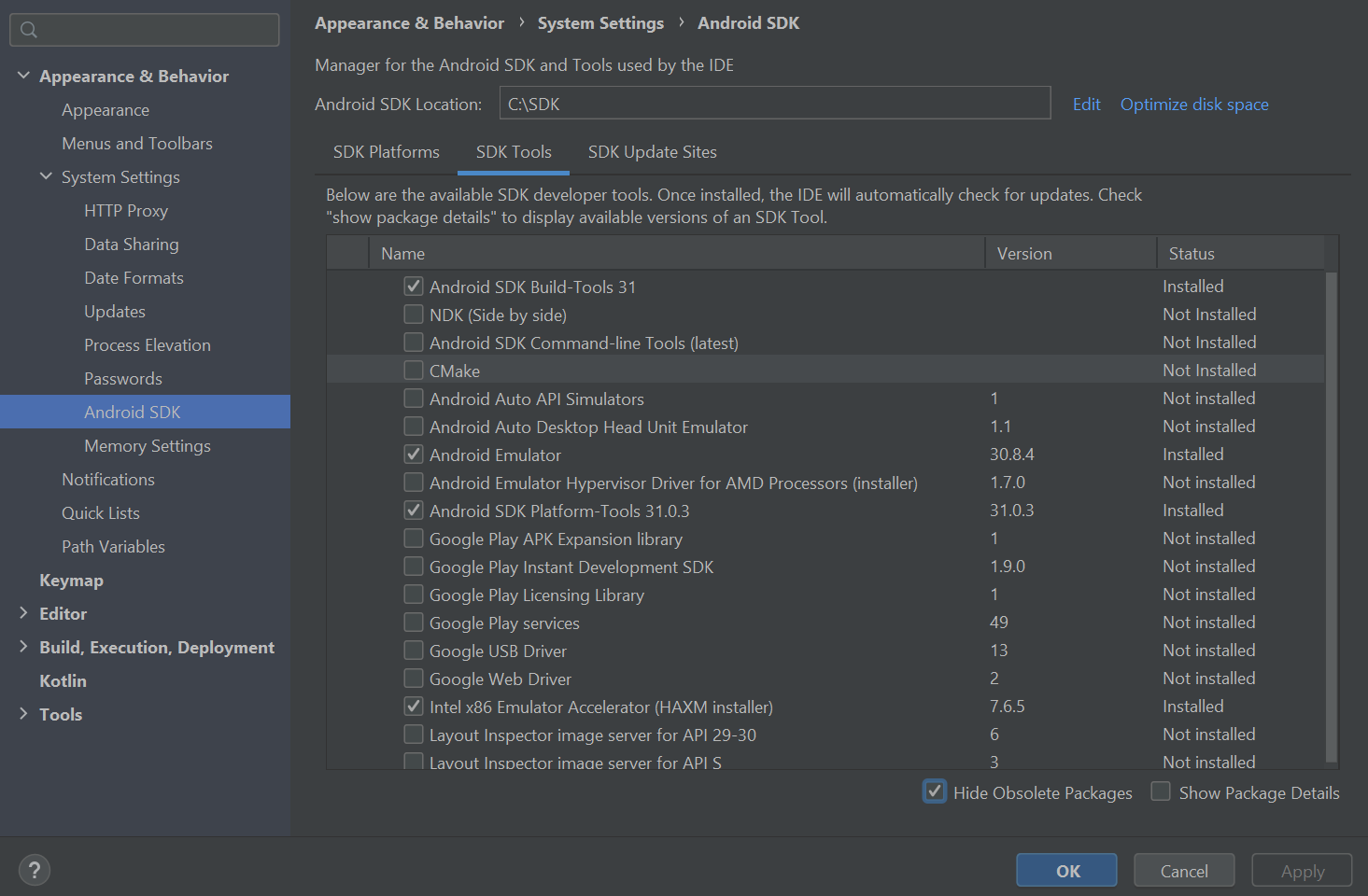Open the SDK Update Sites tab

(653, 152)
